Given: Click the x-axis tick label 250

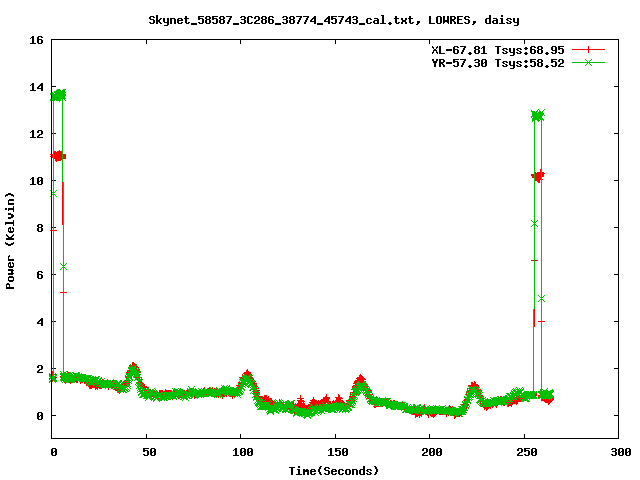Looking at the screenshot, I should pos(527,452).
